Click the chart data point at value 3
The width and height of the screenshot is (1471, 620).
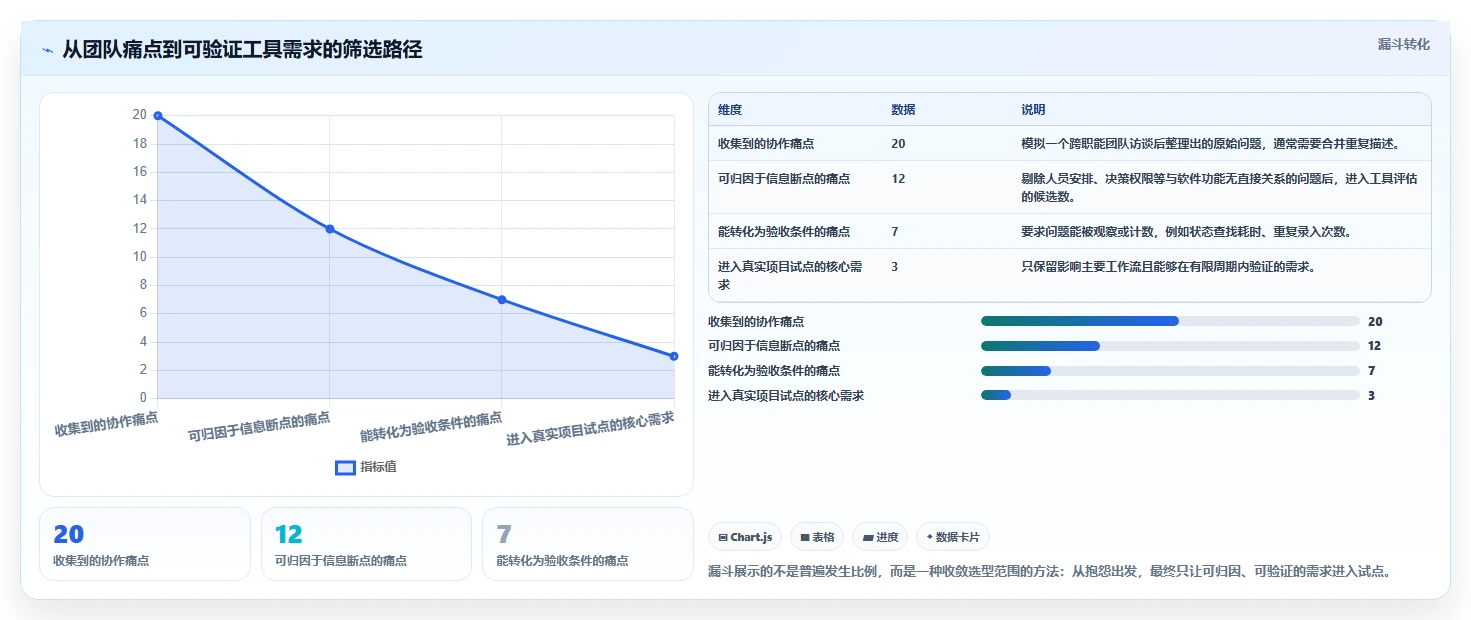674,356
